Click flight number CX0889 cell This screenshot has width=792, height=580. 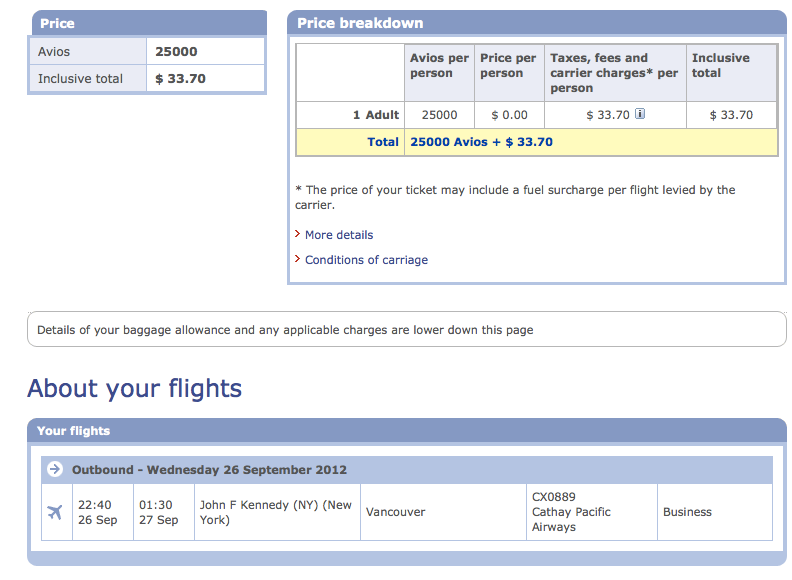[591, 512]
